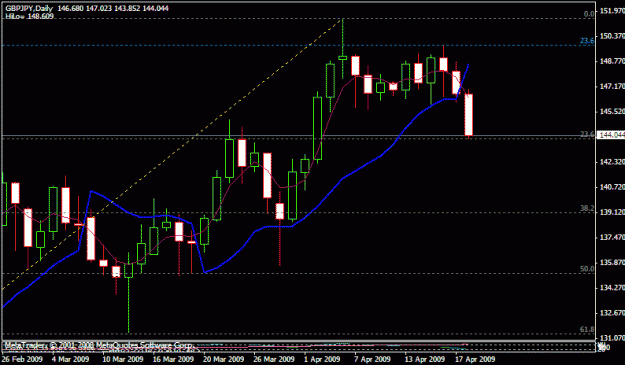Select the 0.0 Fibonacci level label
Screen dimensions: 625x365
coord(589,14)
